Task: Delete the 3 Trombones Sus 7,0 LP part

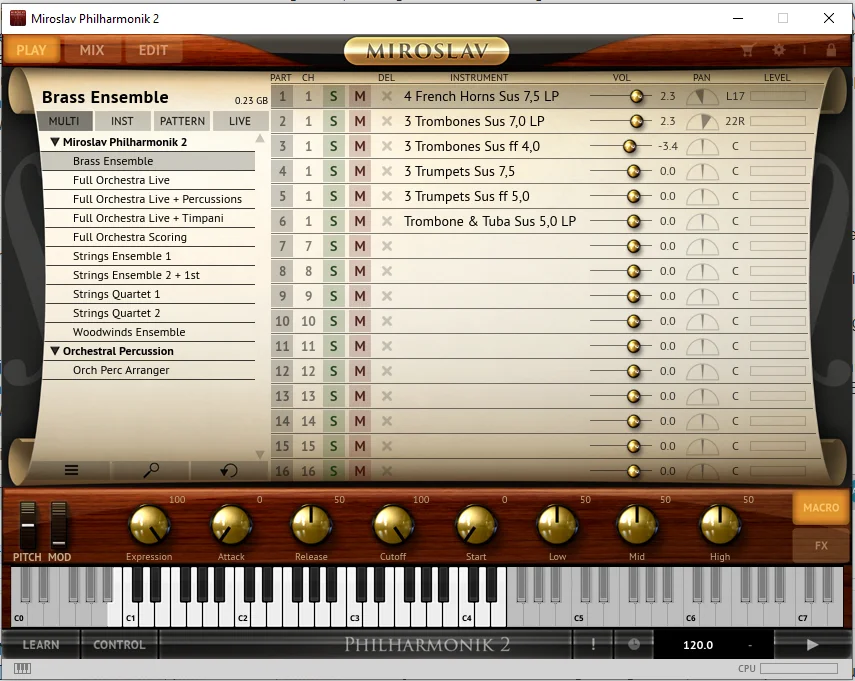Action: pos(387,121)
